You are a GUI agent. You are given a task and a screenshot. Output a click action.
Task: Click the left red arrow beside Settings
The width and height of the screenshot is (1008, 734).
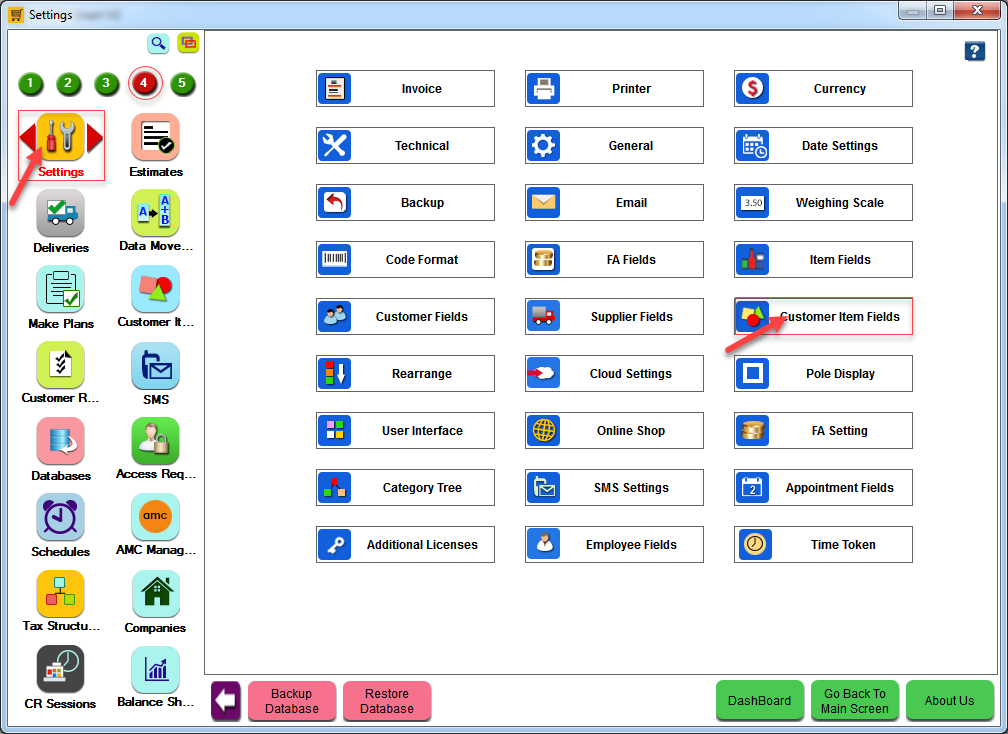(x=28, y=138)
